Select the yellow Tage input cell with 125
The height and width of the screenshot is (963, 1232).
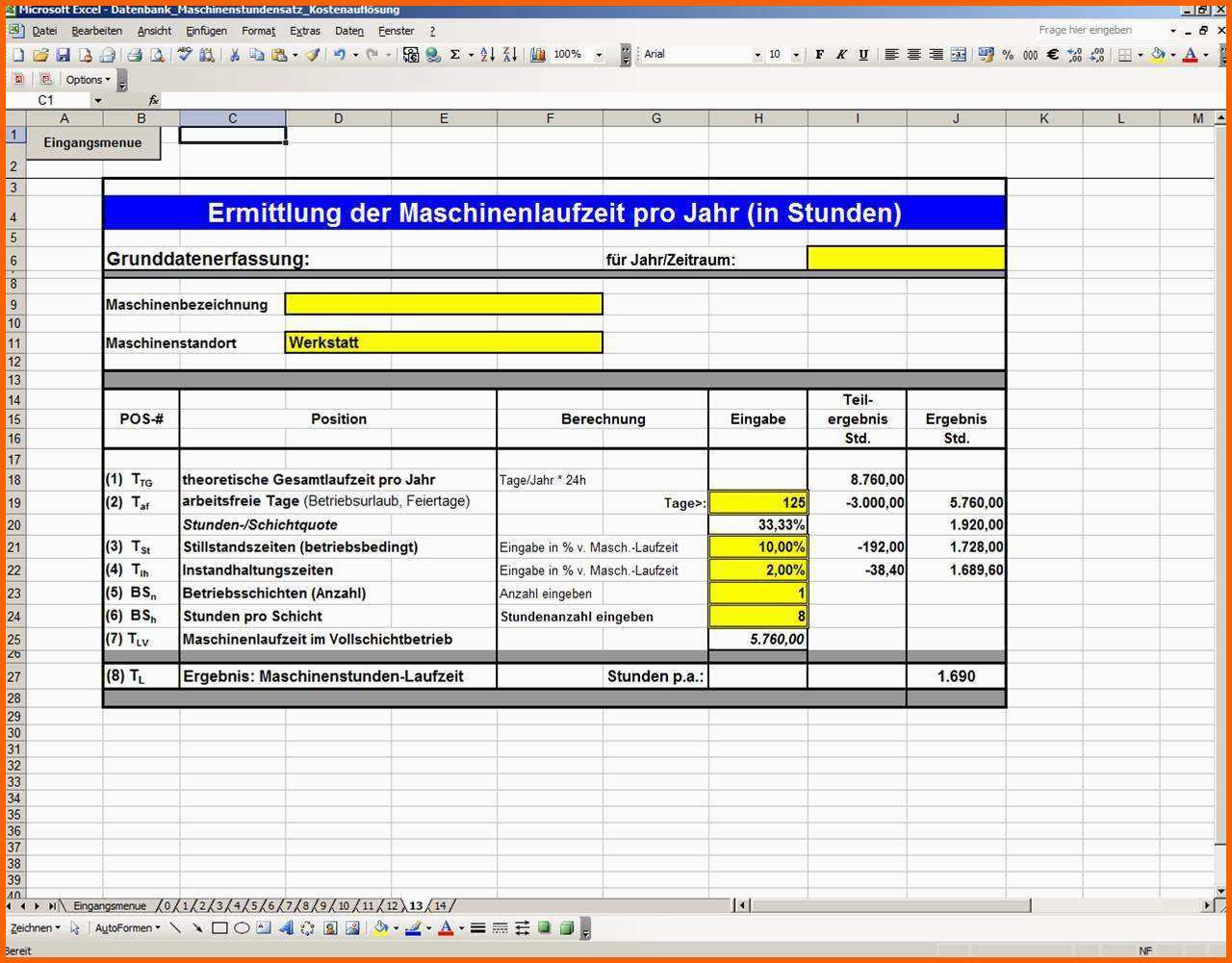758,502
